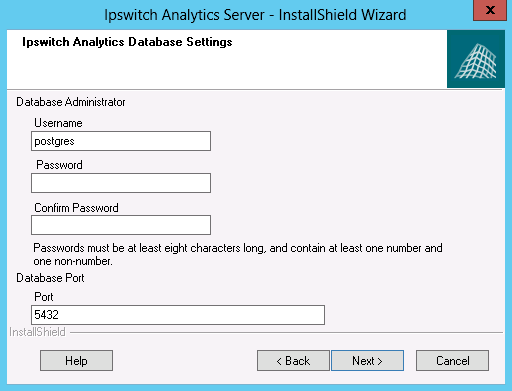Screen dimensions: 512x391
Task: Click the wizard title bar text
Action: coord(255,15)
